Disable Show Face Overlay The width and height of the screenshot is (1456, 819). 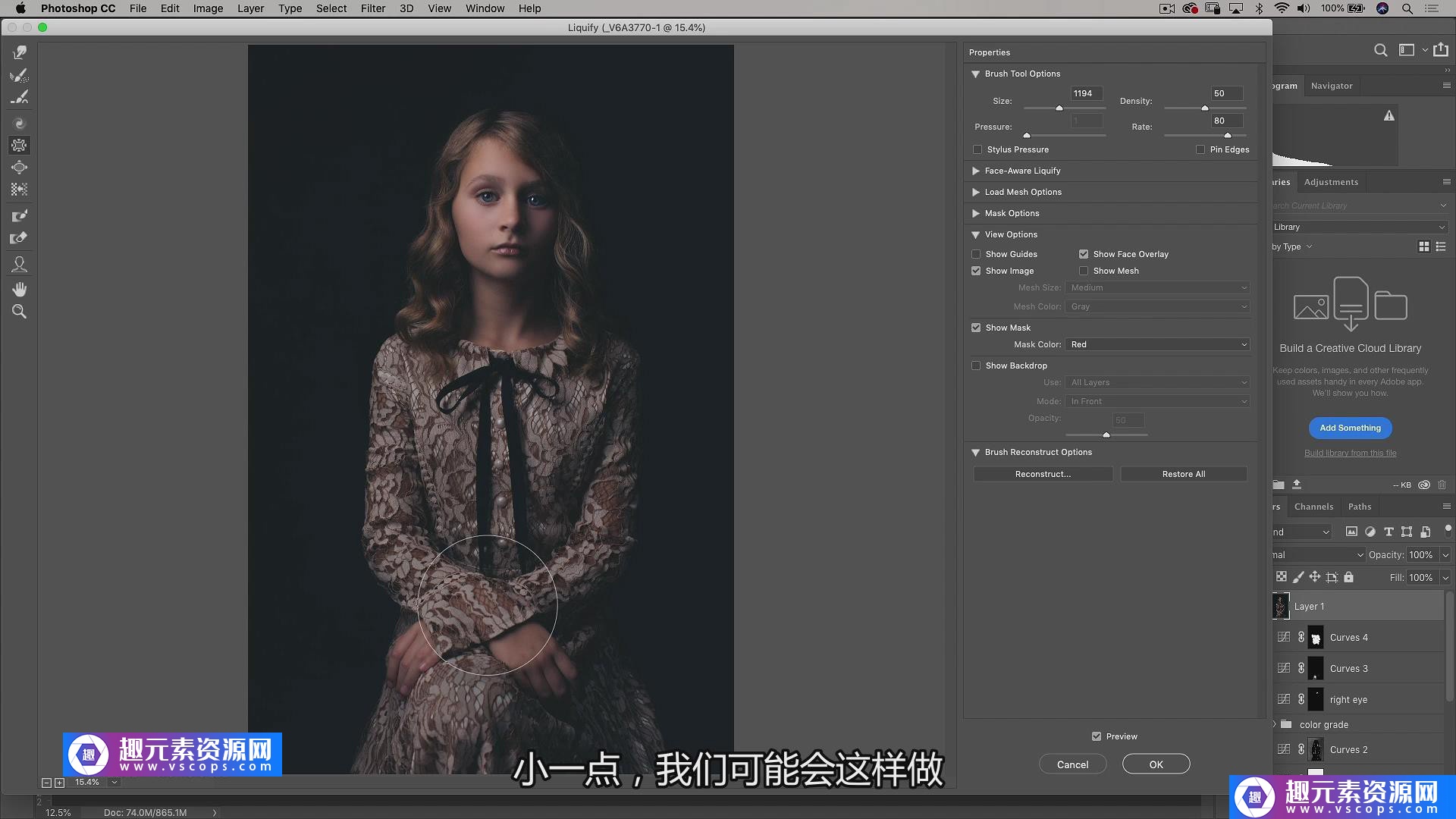click(x=1084, y=254)
